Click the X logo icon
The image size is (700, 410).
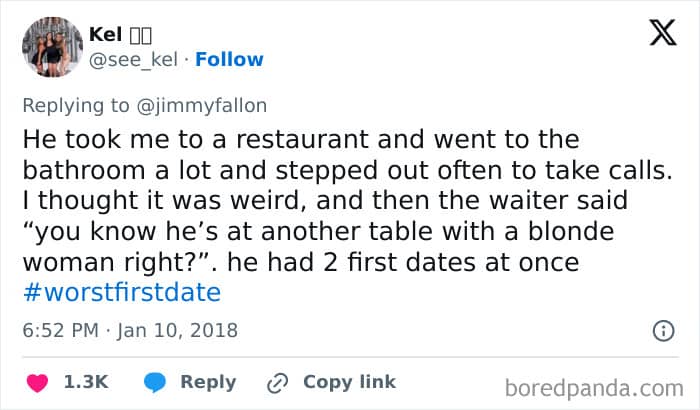656,35
